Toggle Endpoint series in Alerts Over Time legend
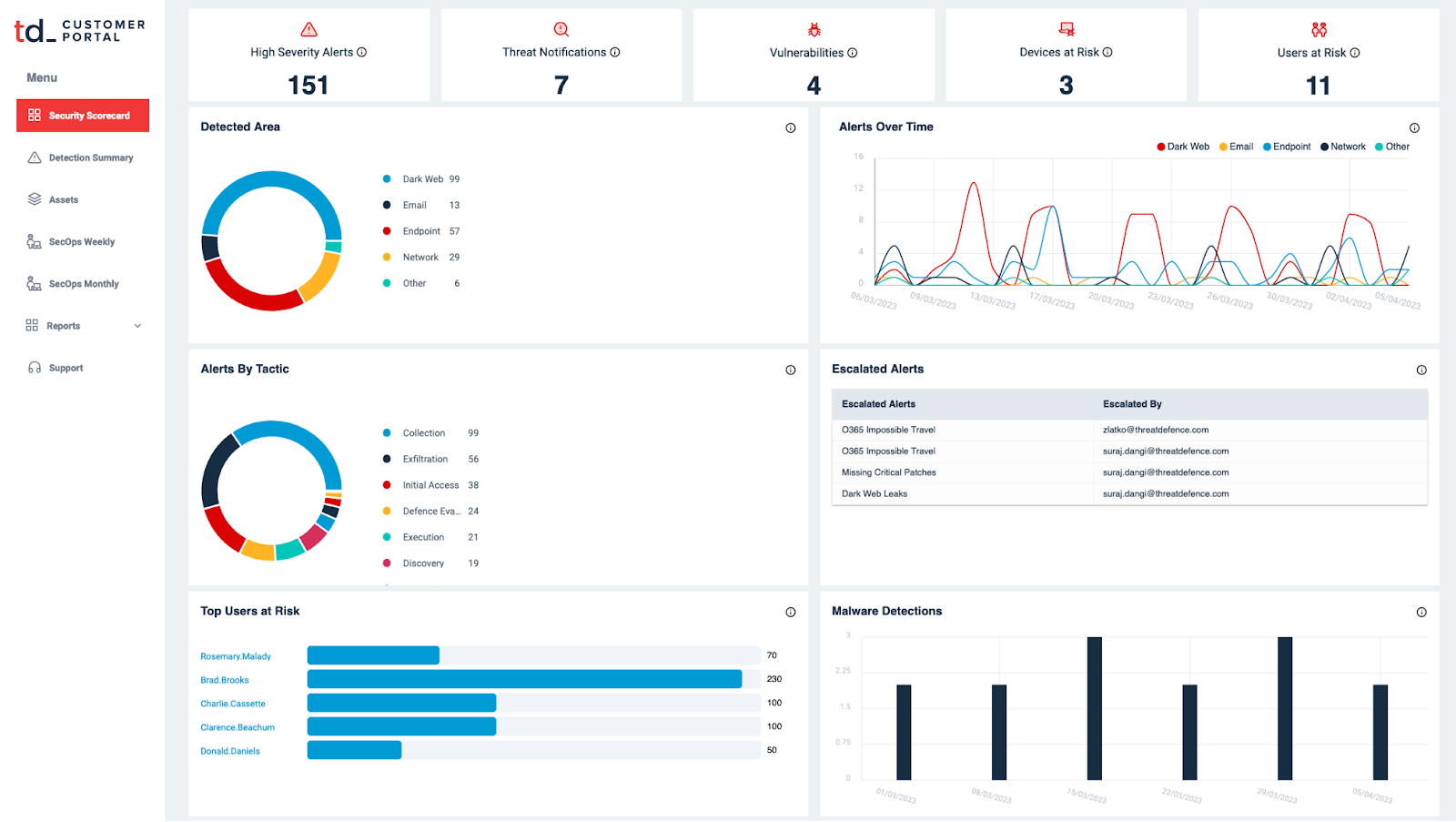 point(1287,147)
